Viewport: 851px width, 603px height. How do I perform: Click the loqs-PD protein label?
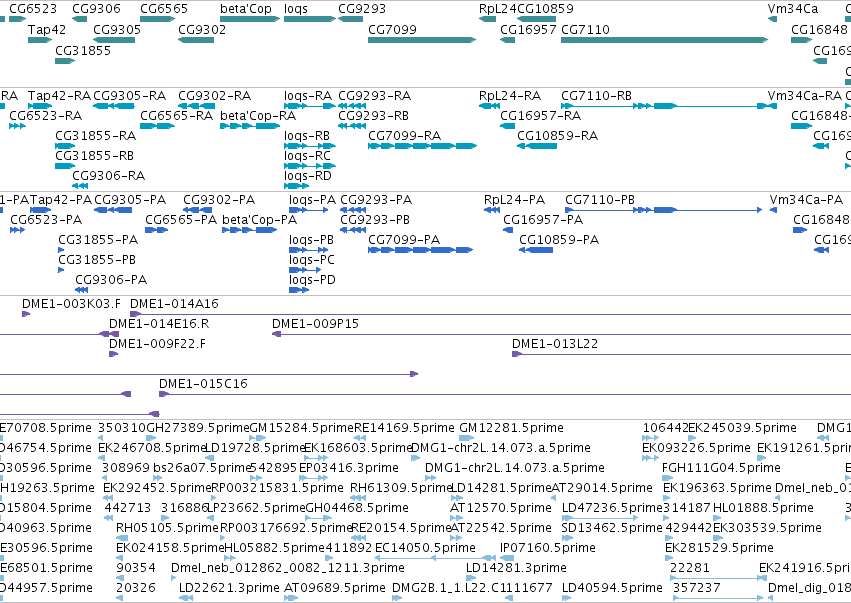312,281
